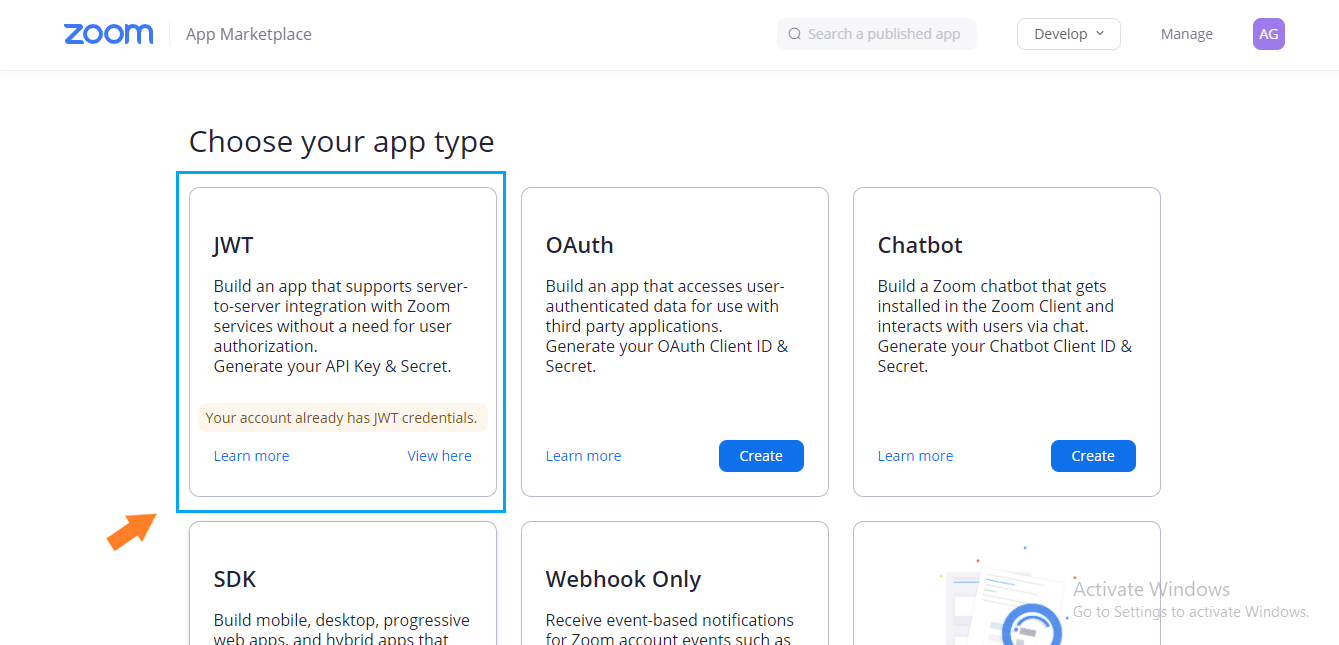Click the Choose your app type heading
This screenshot has height=645, width=1339.
click(x=342, y=142)
